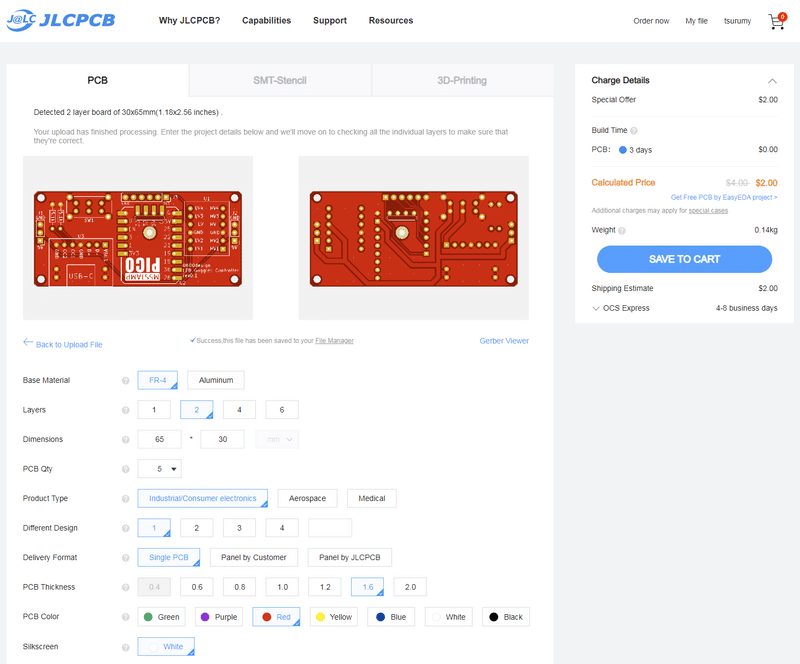The image size is (800, 664).
Task: Open the Support menu
Action: click(330, 20)
